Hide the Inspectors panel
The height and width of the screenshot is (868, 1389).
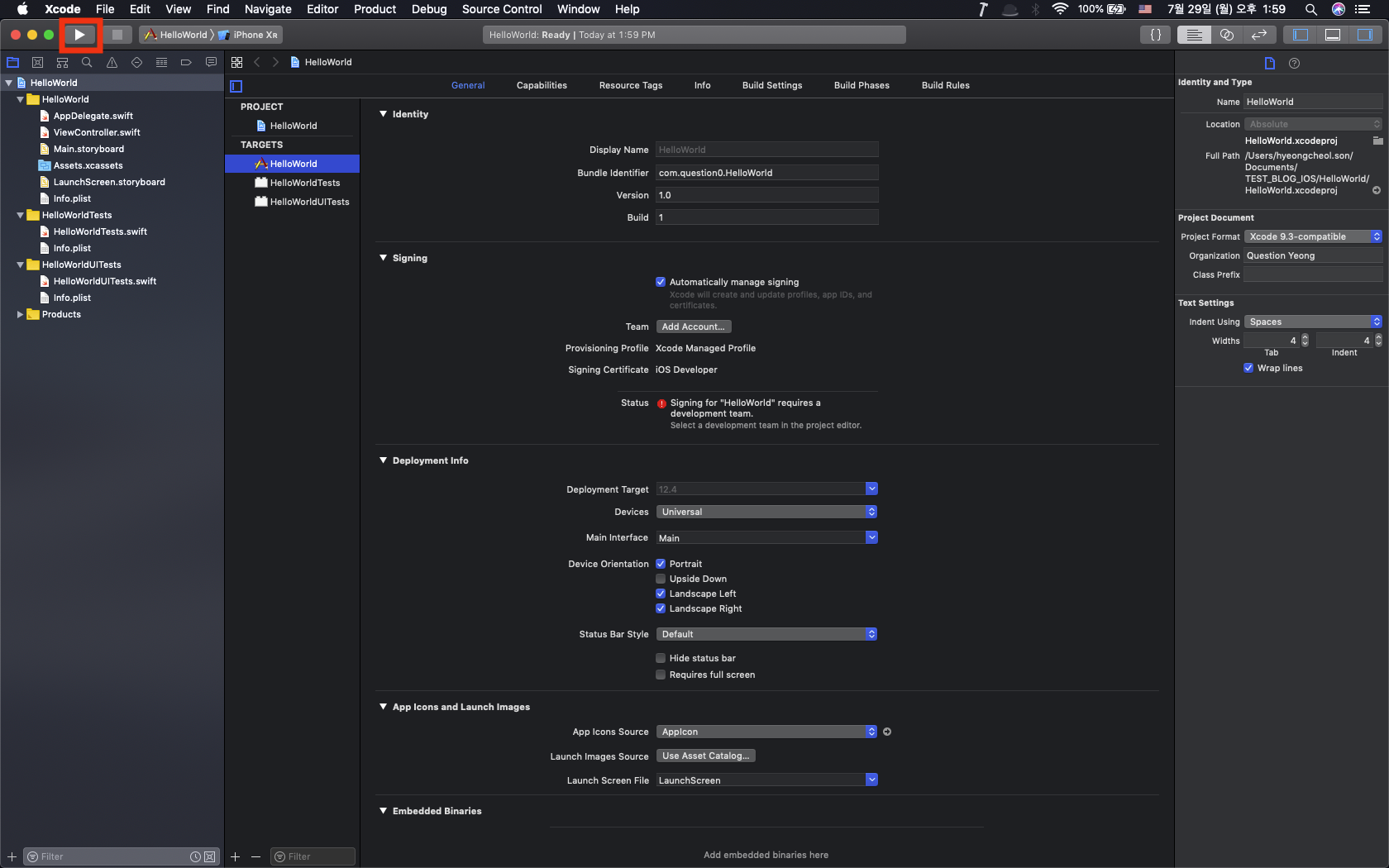[1365, 35]
